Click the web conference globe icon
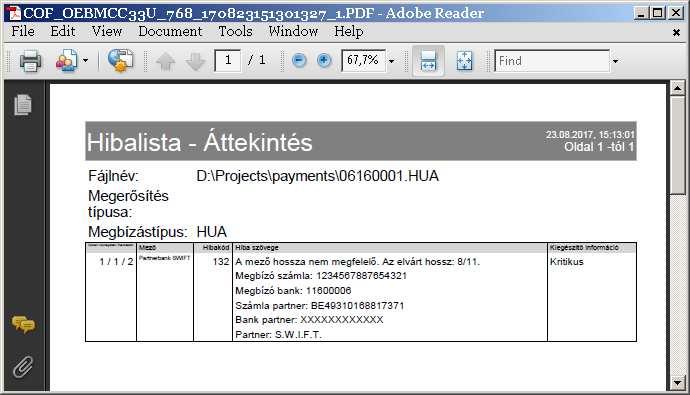690x395 pixels. pyautogui.click(x=120, y=60)
